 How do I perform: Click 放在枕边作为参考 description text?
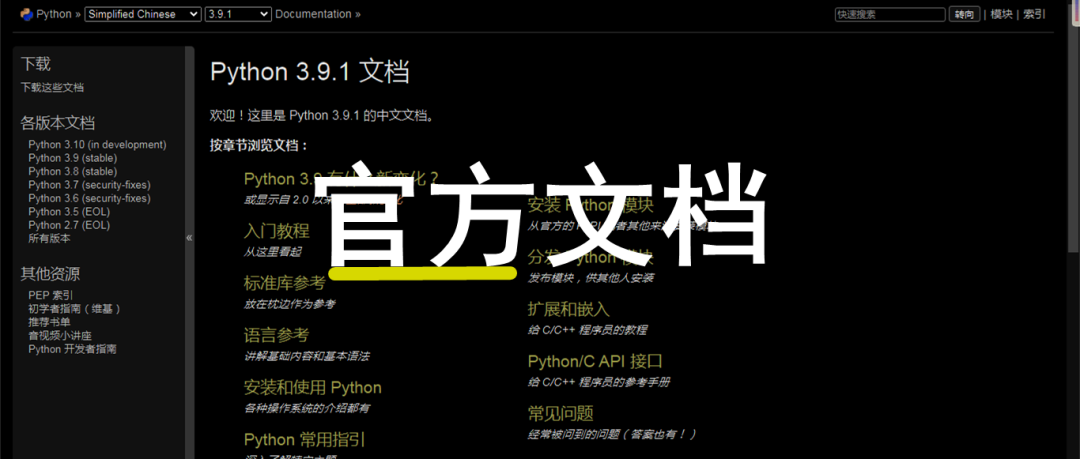[x=289, y=304]
